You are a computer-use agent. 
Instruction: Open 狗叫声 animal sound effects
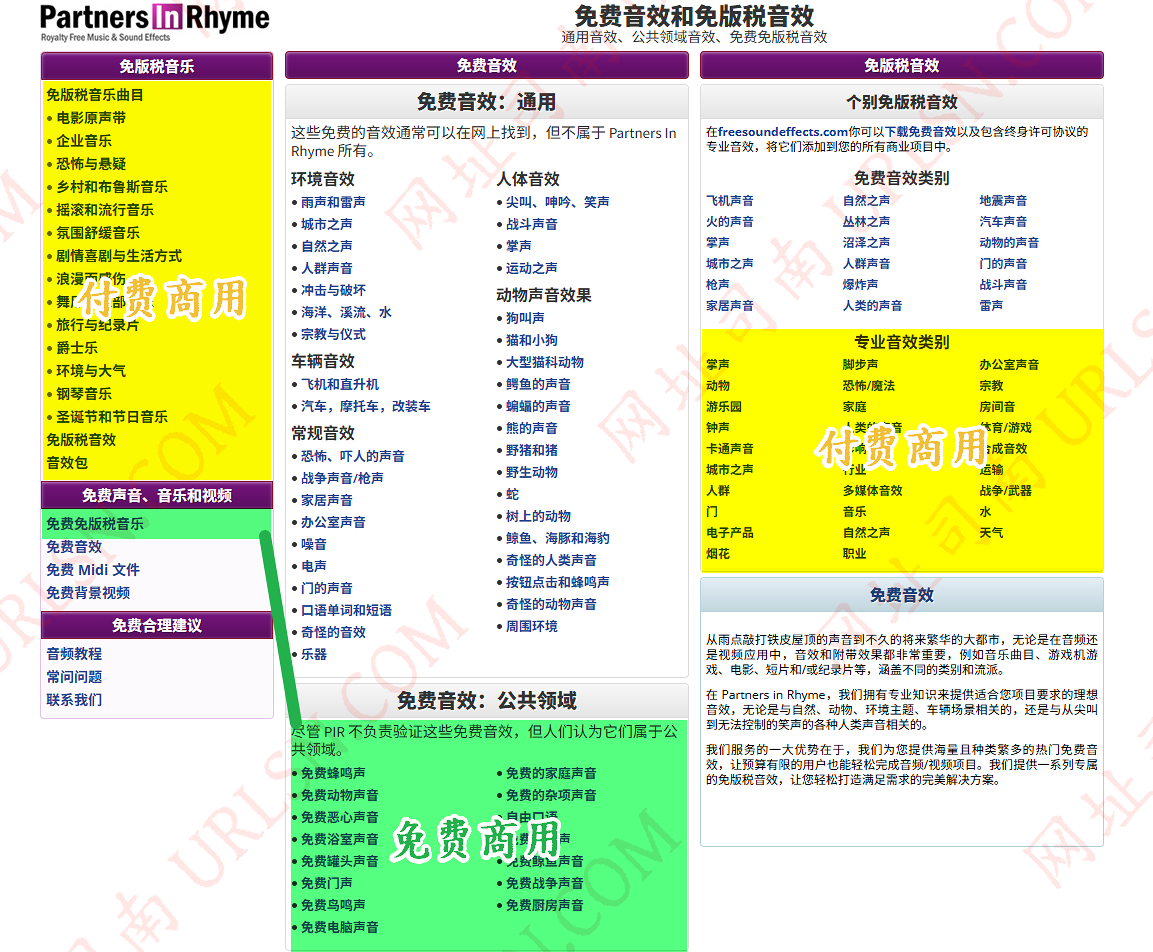[x=525, y=318]
